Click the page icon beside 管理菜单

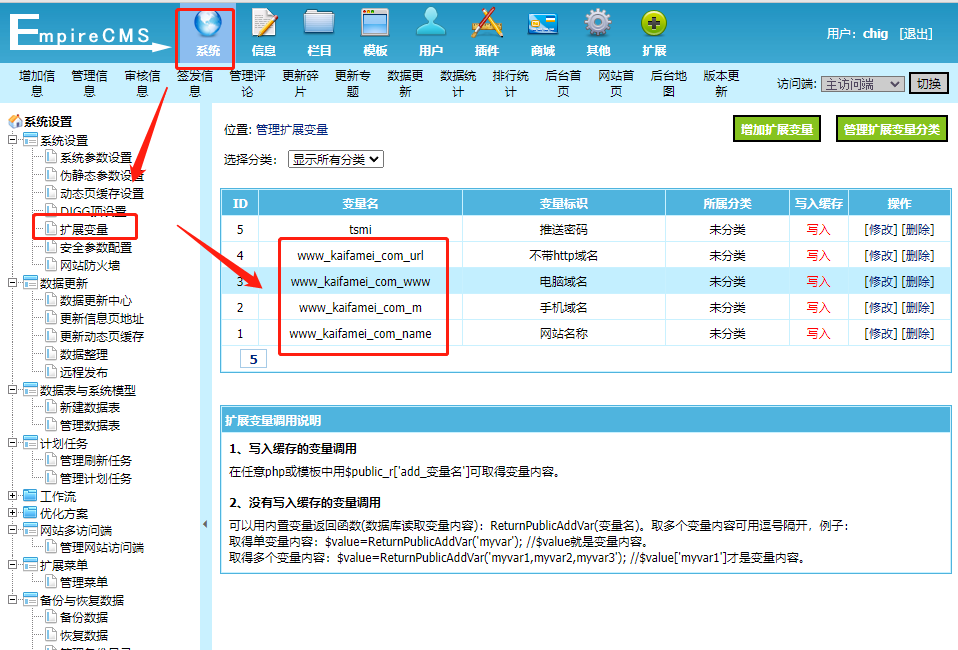pyautogui.click(x=51, y=582)
